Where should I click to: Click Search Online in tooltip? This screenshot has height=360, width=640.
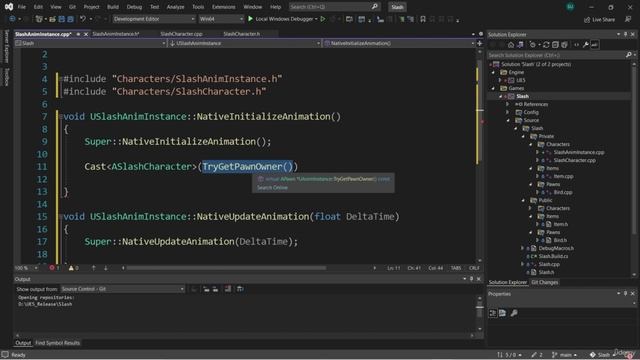click(272, 188)
